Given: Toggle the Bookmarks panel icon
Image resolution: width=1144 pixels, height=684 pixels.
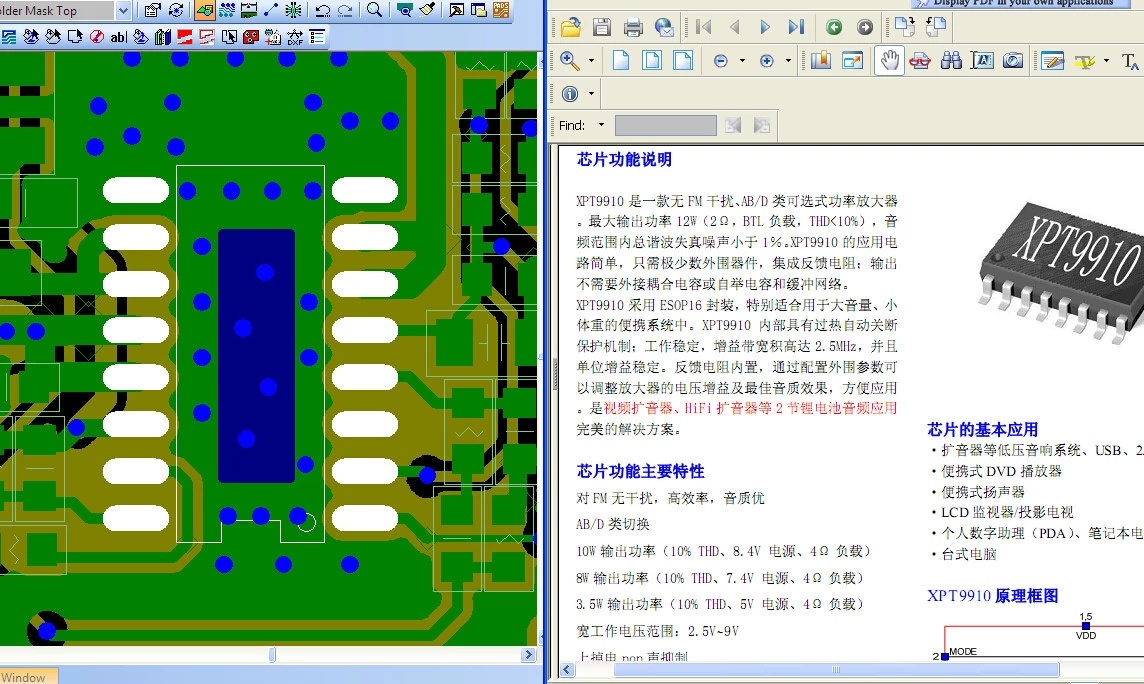Looking at the screenshot, I should (821, 61).
